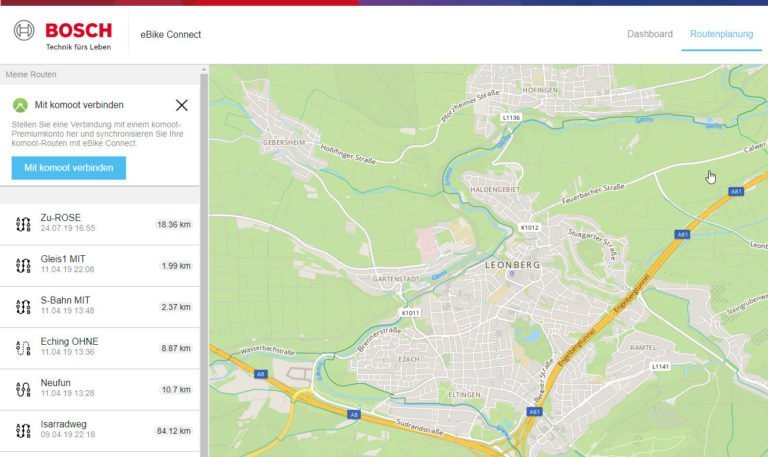Click the L1141 road marker on map
Viewport: 768px width, 457px height.
point(660,366)
